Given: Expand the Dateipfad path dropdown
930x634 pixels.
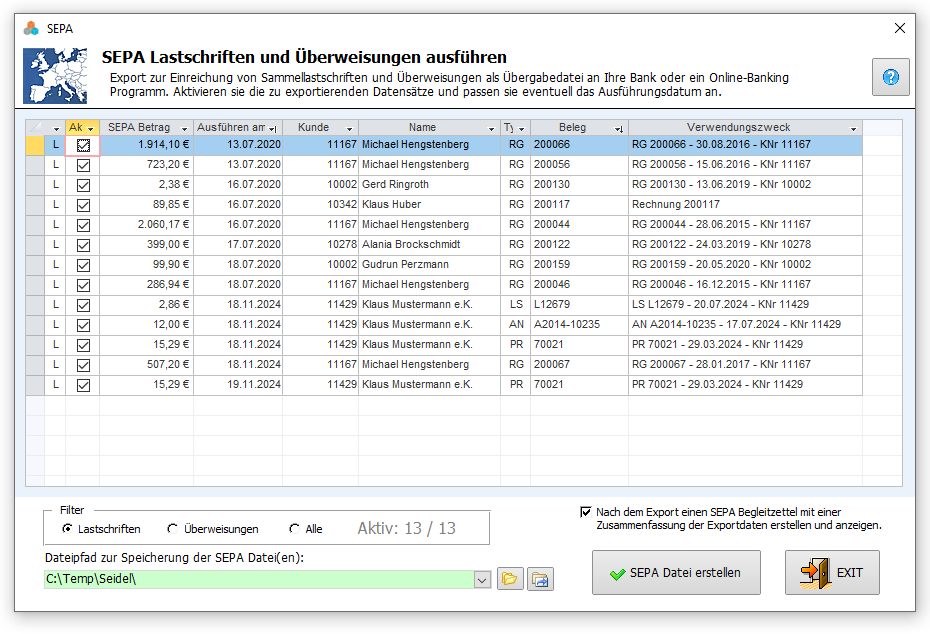Looking at the screenshot, I should pos(482,579).
